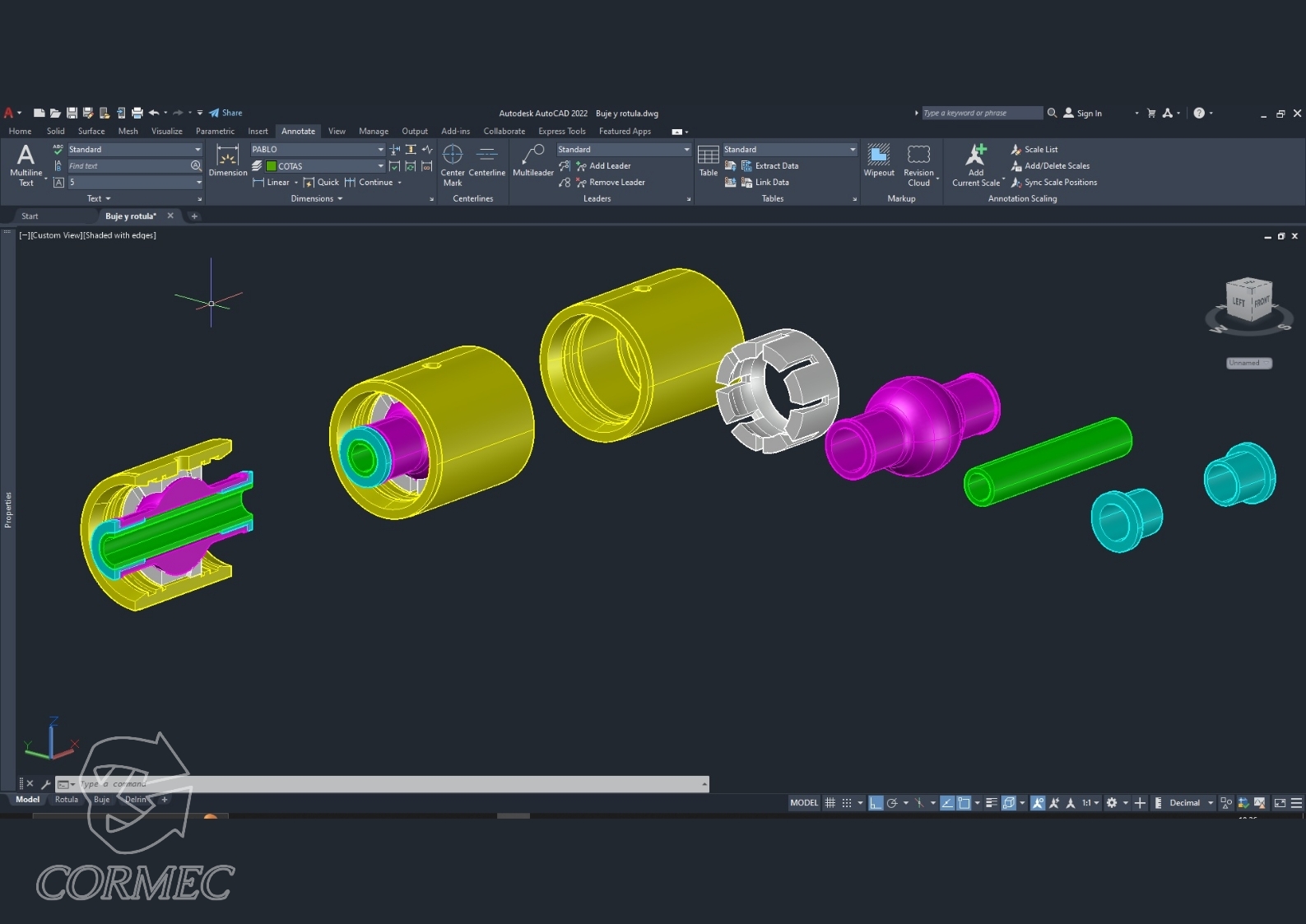This screenshot has height=924, width=1306.
Task: Open the Decimal units dropdown
Action: (x=1210, y=803)
